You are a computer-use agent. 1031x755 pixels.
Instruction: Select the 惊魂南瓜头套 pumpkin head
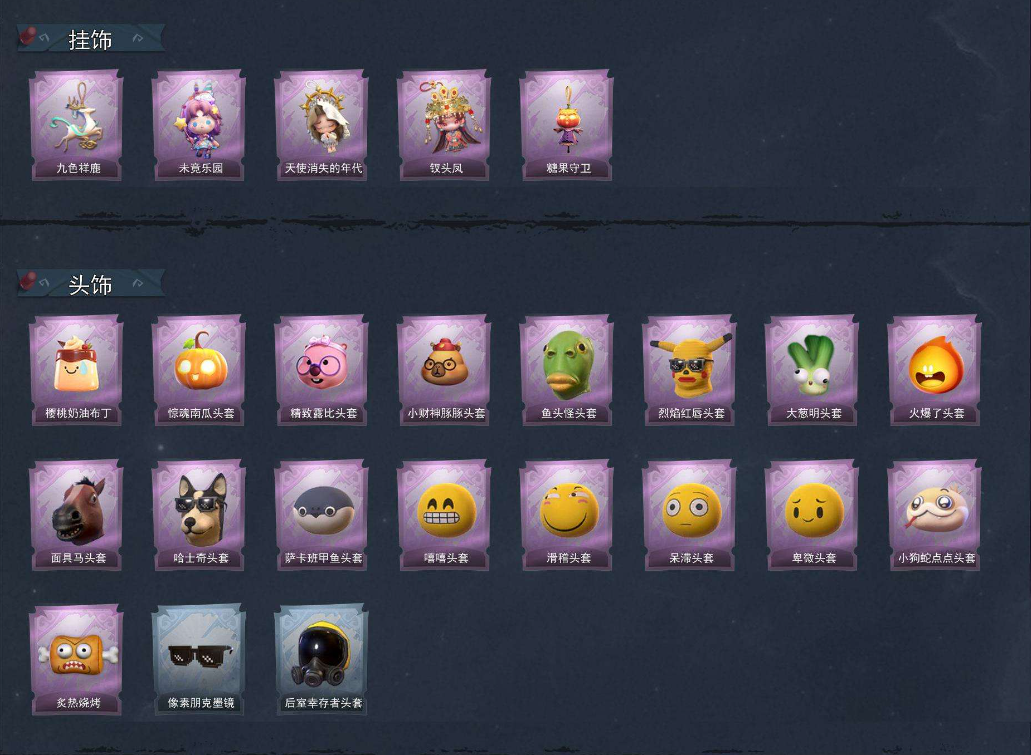[x=199, y=370]
